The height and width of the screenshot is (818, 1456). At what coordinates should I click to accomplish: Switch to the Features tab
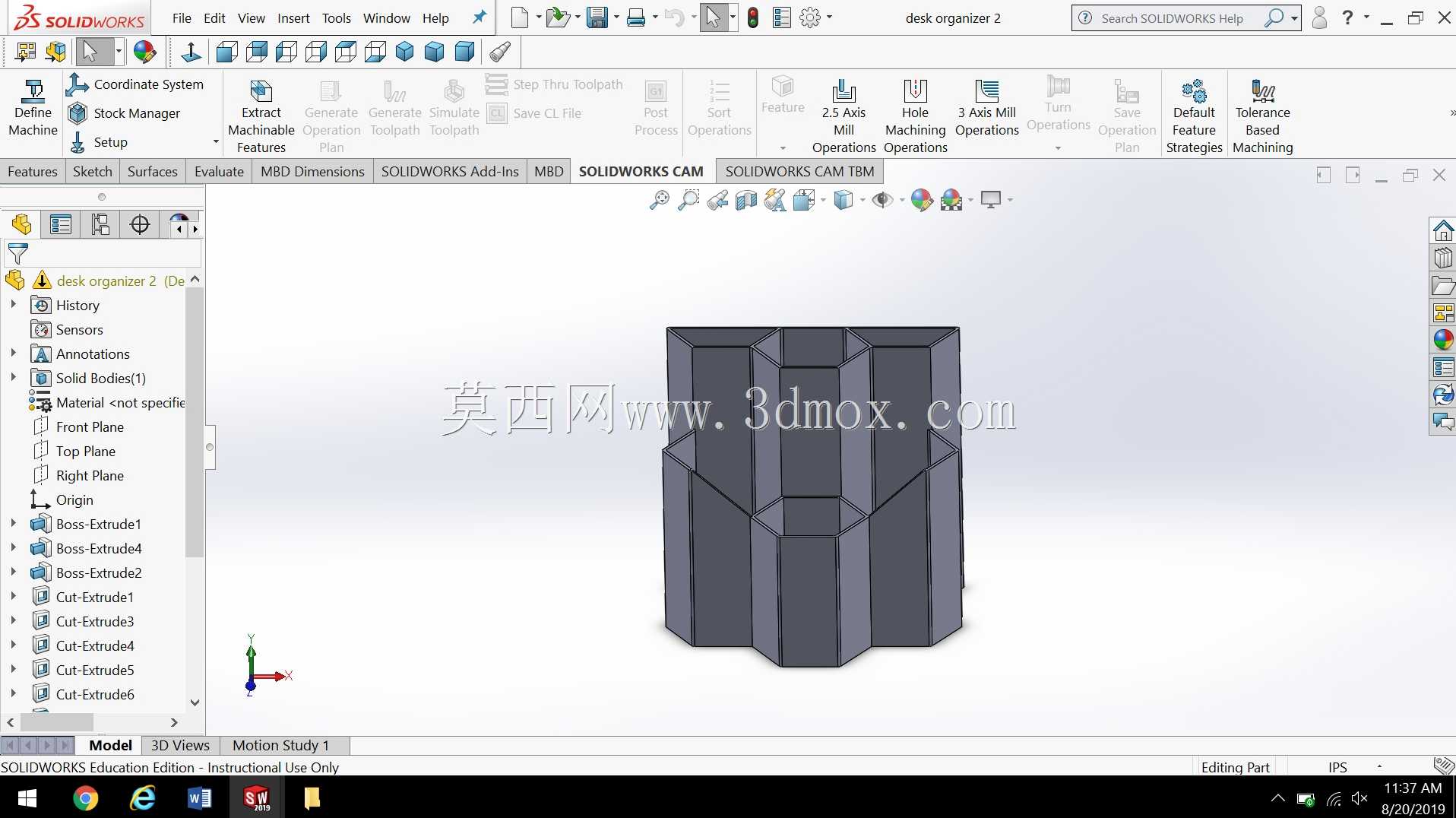pos(33,172)
